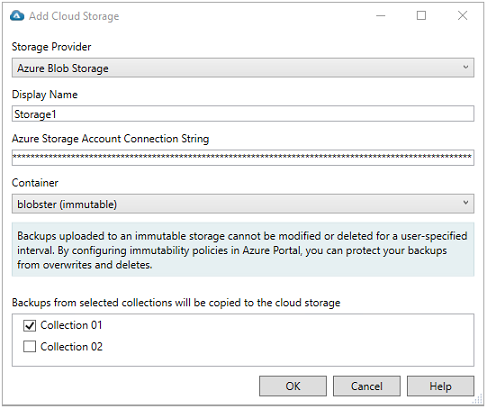Click the immutable storage information box
This screenshot has height=409, width=487.
(x=243, y=250)
